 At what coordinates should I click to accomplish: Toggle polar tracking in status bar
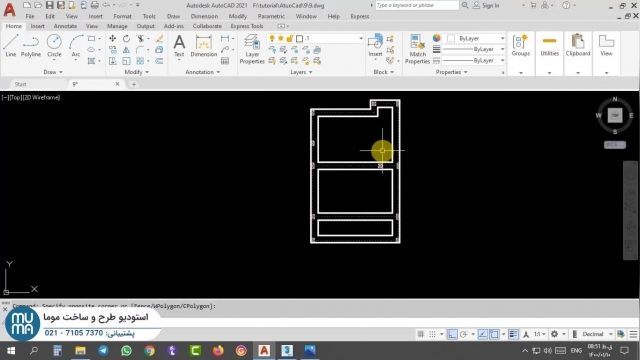(x=464, y=334)
